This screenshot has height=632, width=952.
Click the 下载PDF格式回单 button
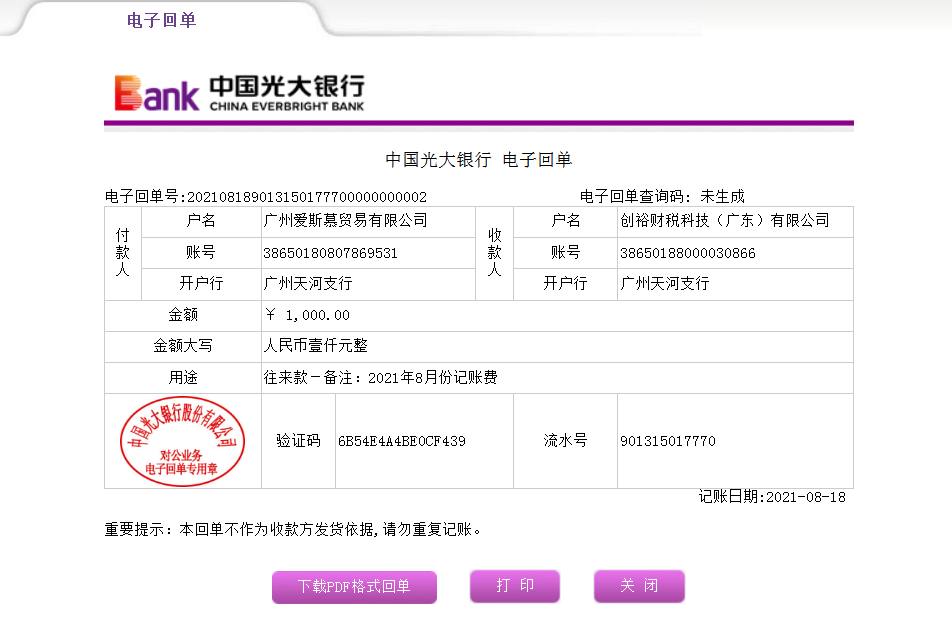354,586
